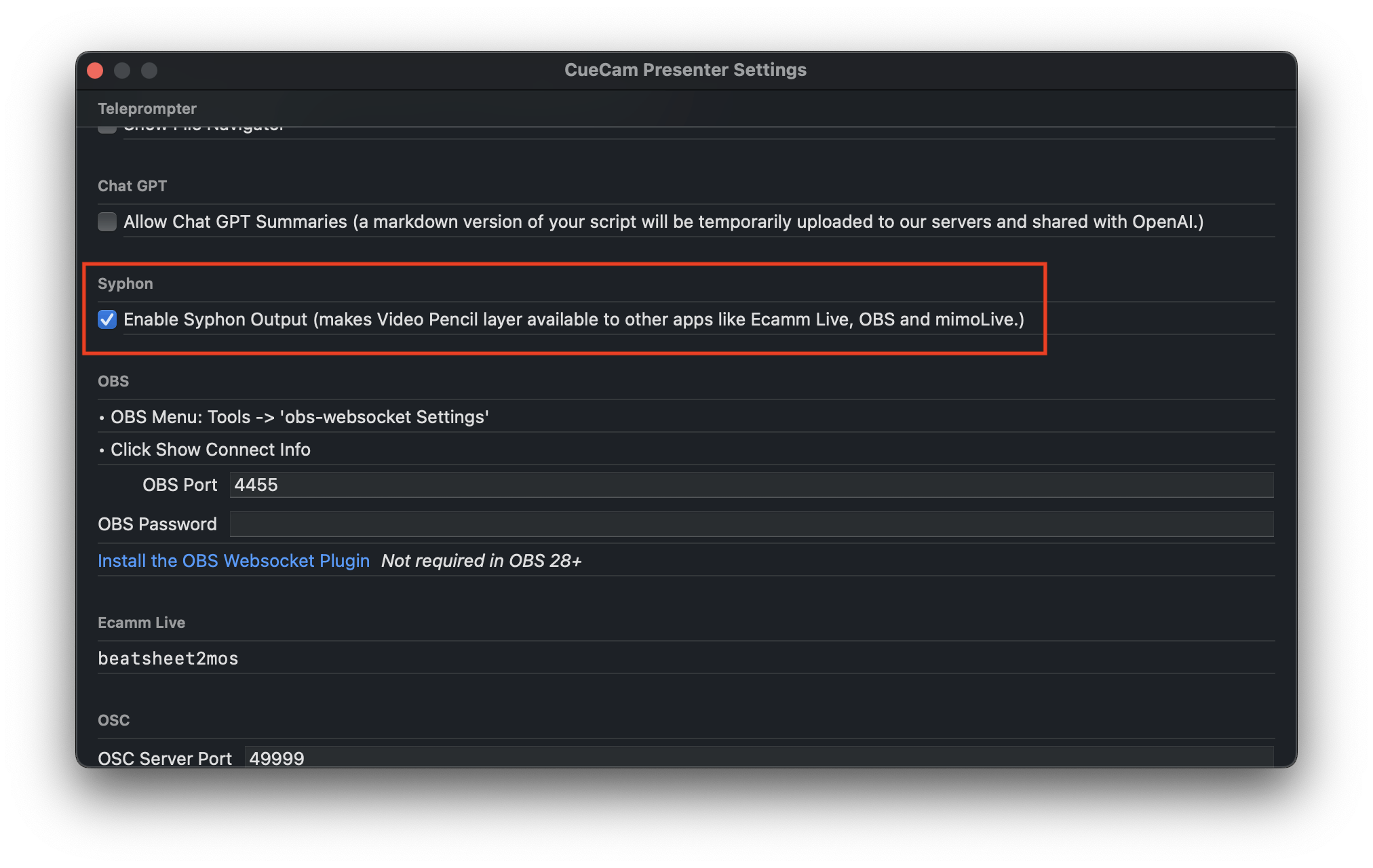Open the Install the OBS Websocket Plugin link
Image resolution: width=1373 pixels, height=868 pixels.
pos(233,561)
